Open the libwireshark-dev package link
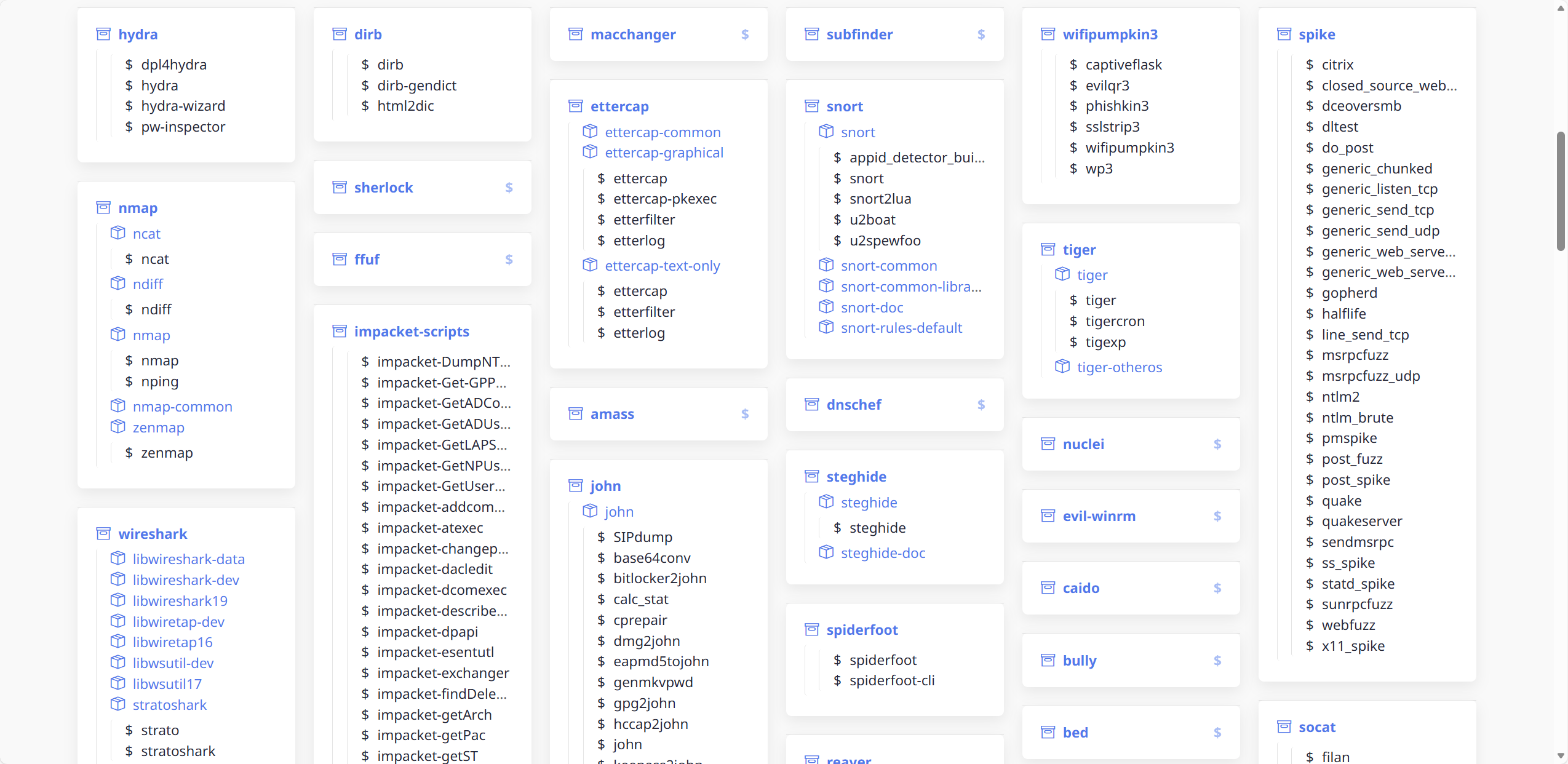Screen dimensions: 1568x764 [186, 580]
